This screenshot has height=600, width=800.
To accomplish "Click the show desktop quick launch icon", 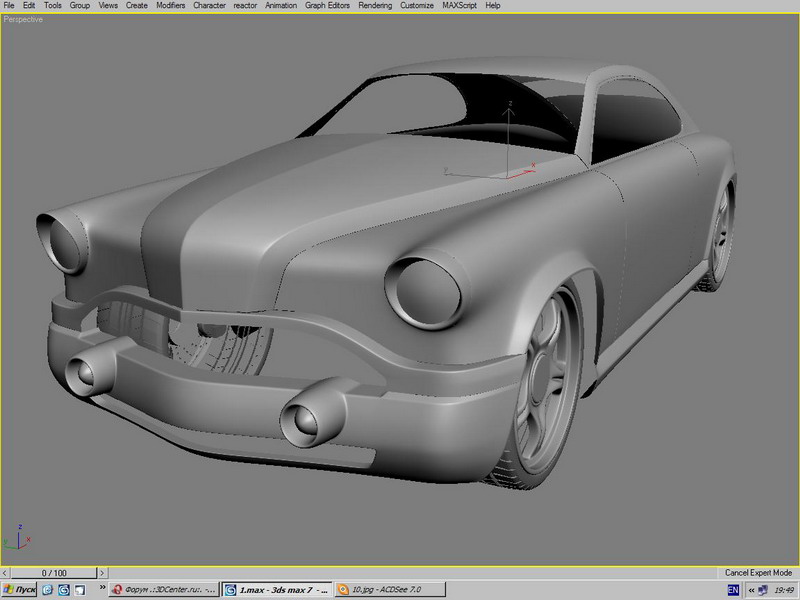I will coord(80,590).
